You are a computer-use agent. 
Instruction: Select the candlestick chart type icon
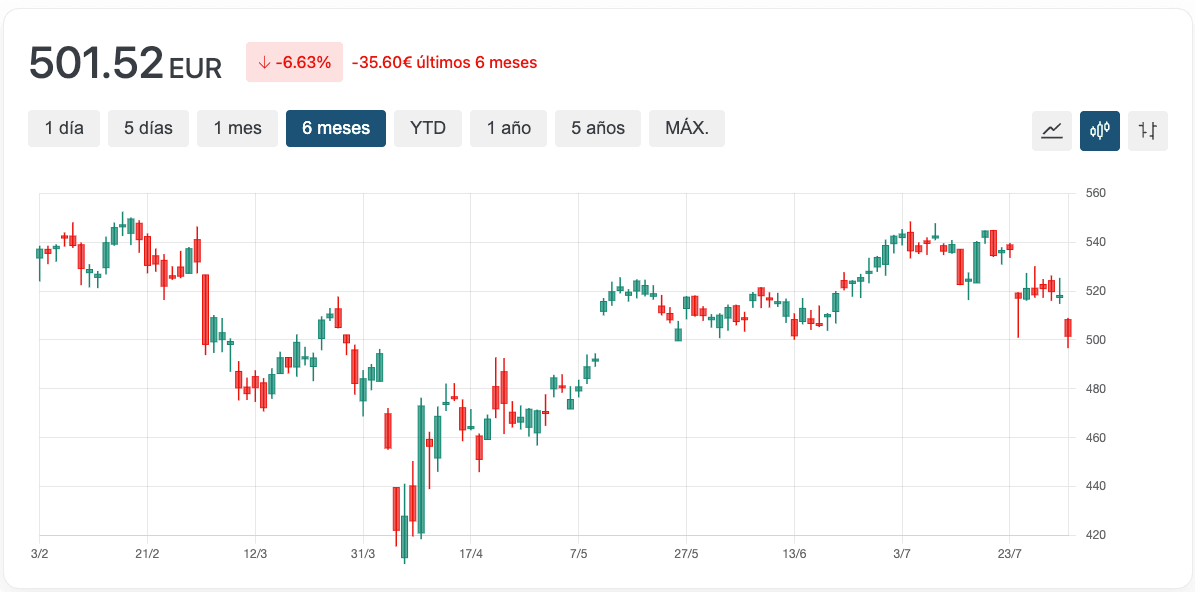[x=1100, y=130]
